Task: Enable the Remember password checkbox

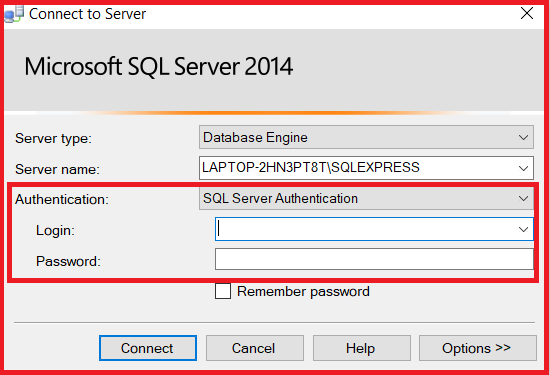Action: [x=223, y=291]
